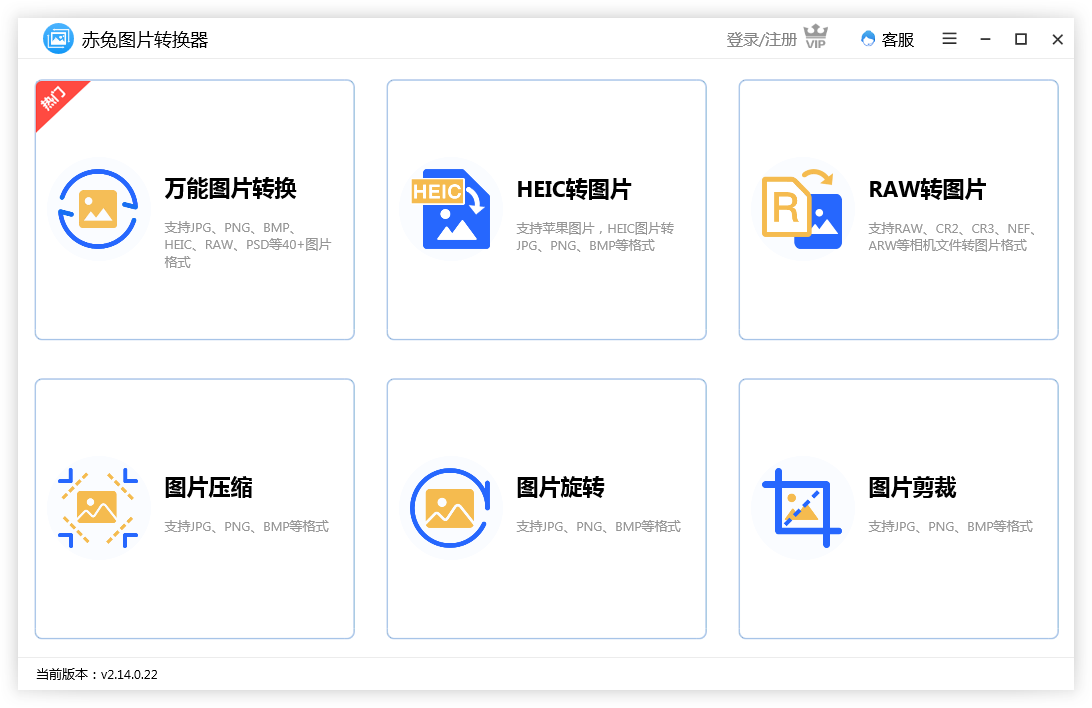Open the HEIC file conversion icon
The height and width of the screenshot is (708, 1092).
450,209
